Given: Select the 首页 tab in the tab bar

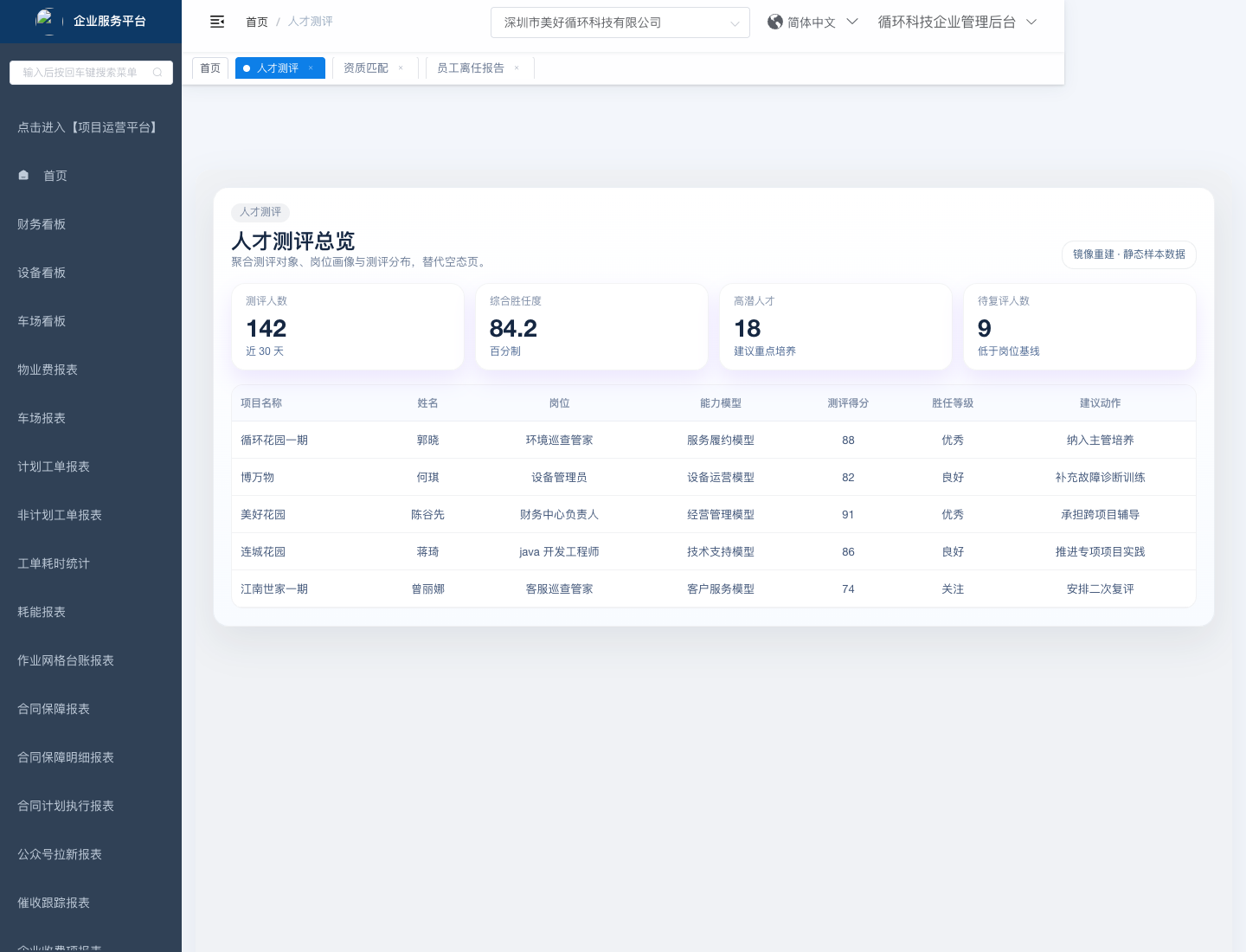Looking at the screenshot, I should pos(210,68).
